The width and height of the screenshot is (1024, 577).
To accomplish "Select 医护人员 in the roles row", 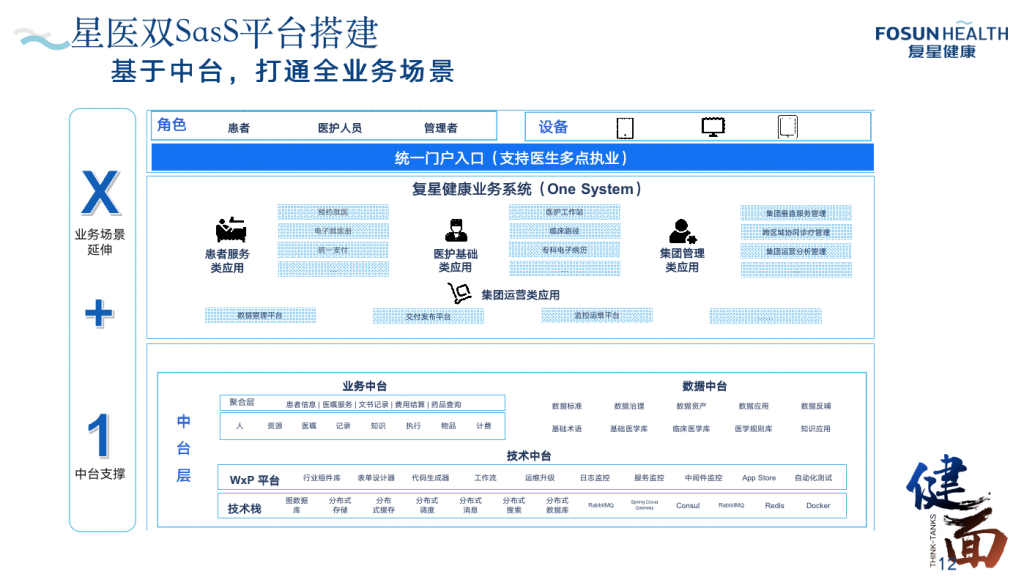I will coord(339,128).
